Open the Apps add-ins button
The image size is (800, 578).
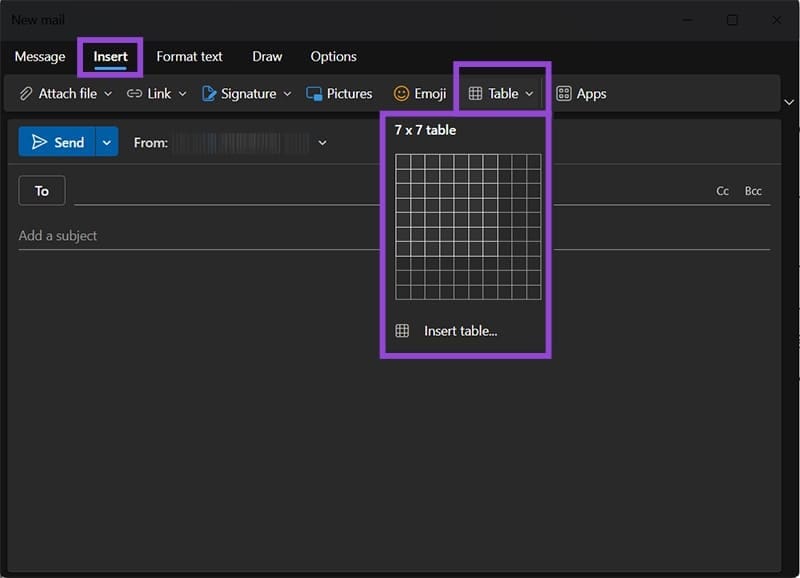581,94
